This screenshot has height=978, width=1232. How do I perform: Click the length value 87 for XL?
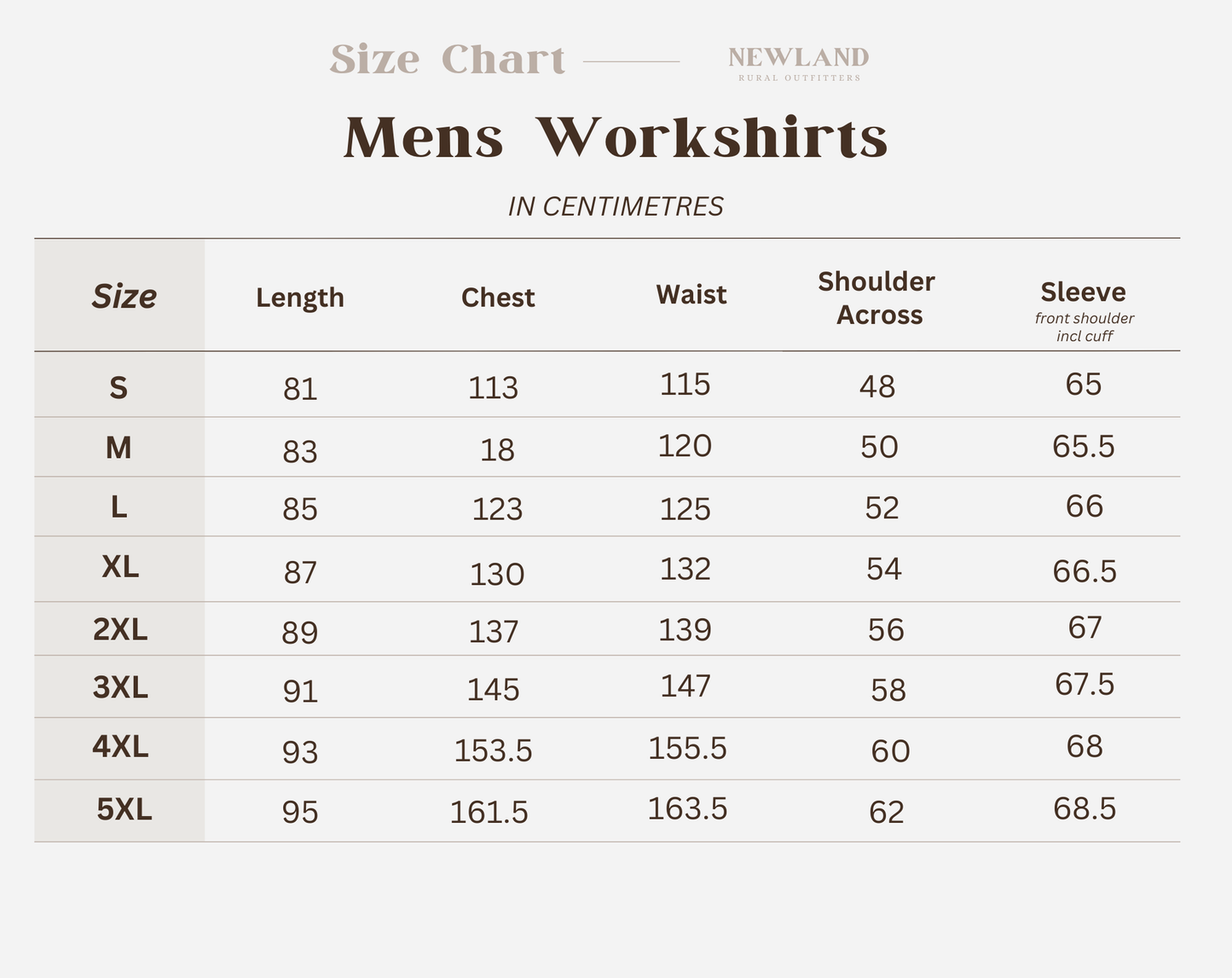pyautogui.click(x=300, y=572)
